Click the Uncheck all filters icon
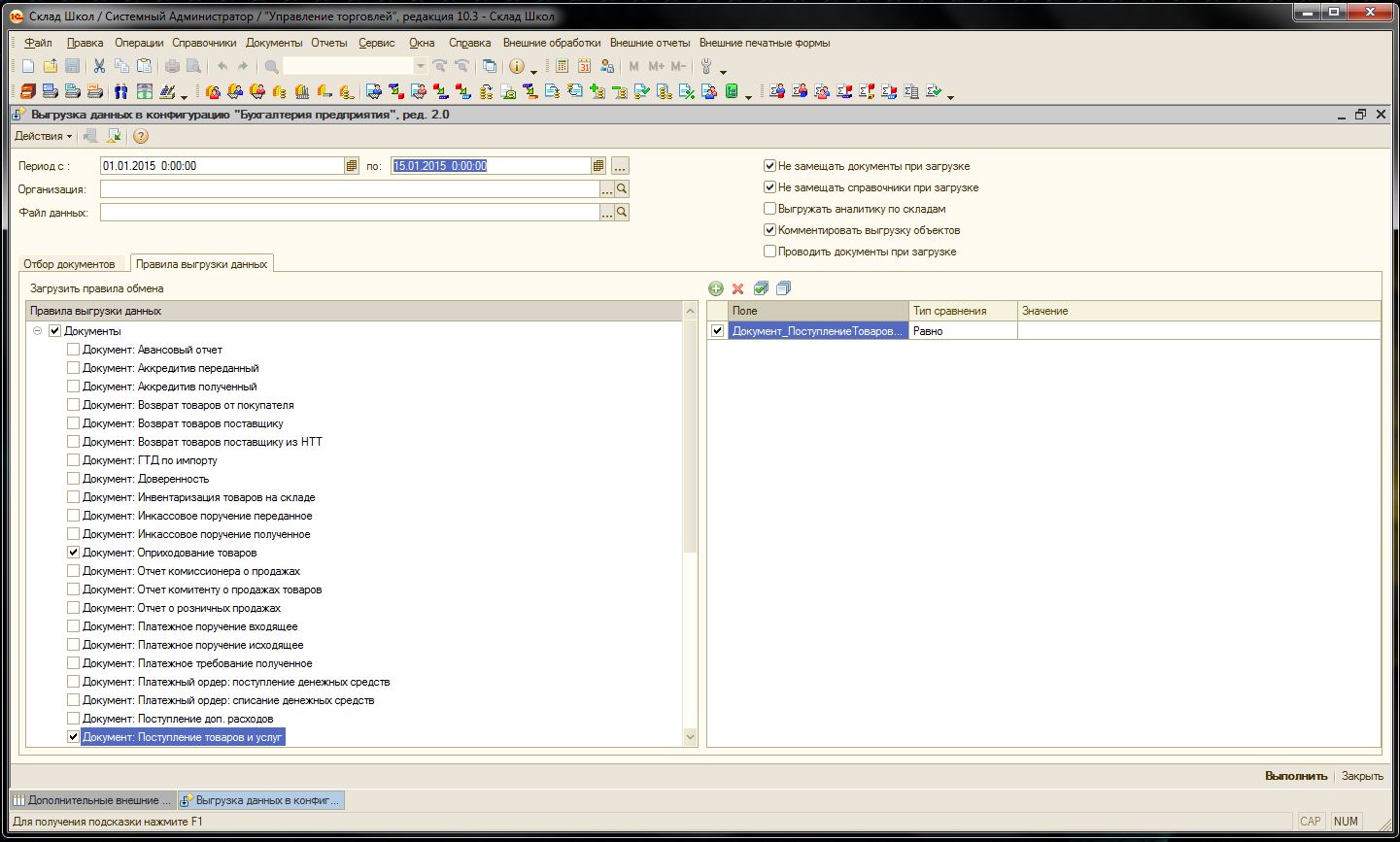Screen dimensions: 1400x842 [x=784, y=288]
